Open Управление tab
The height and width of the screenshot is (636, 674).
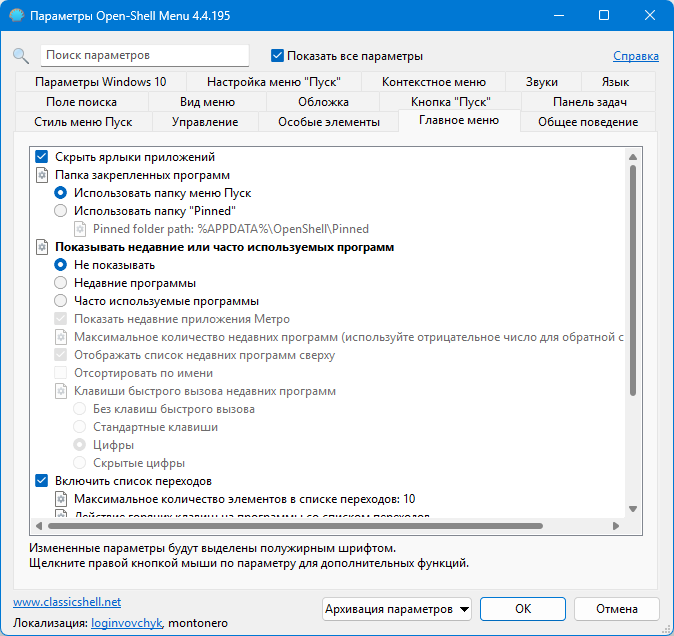pyautogui.click(x=205, y=122)
